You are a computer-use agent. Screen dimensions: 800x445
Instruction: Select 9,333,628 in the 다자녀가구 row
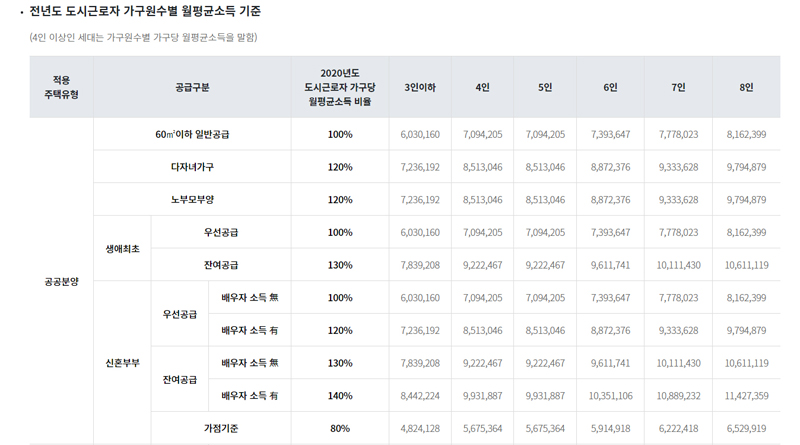coord(678,167)
